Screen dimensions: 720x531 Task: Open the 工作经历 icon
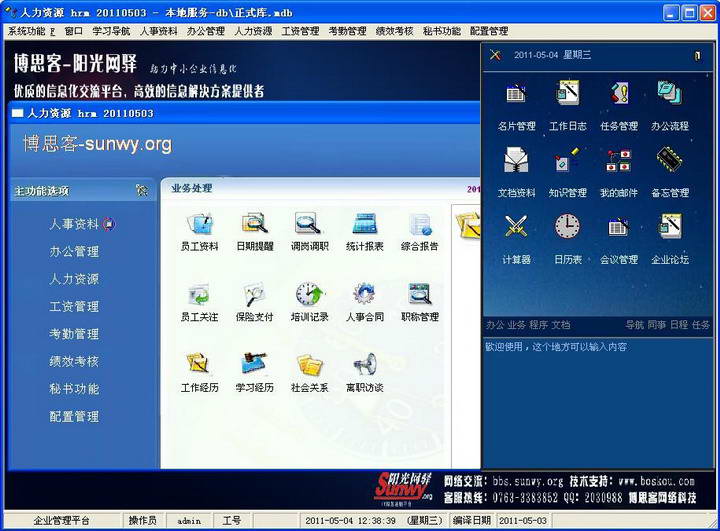[x=199, y=365]
